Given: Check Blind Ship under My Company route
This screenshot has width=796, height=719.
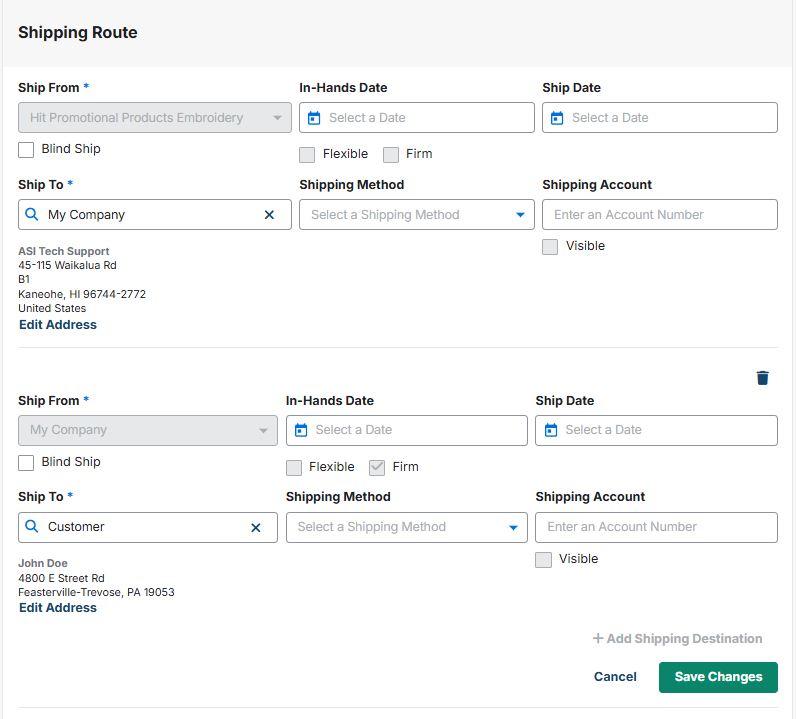Looking at the screenshot, I should (26, 463).
